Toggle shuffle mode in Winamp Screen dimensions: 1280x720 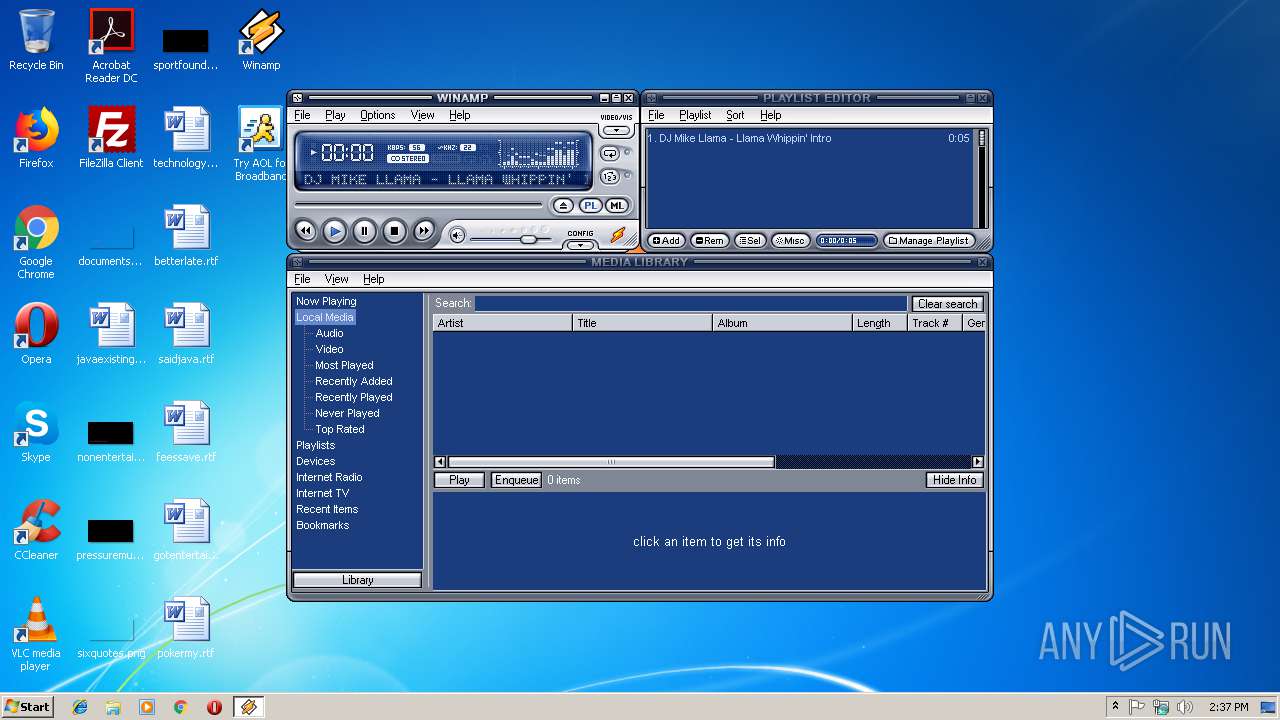click(x=609, y=177)
